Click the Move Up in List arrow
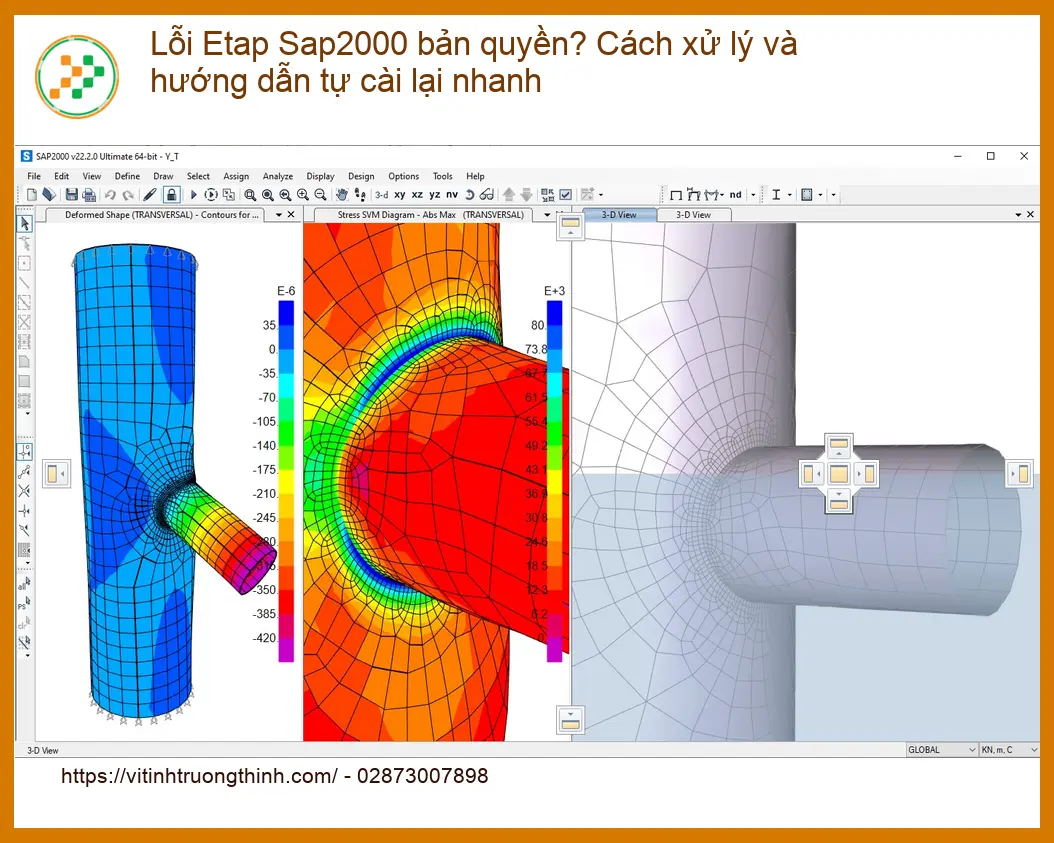The width and height of the screenshot is (1054, 843). pos(509,195)
